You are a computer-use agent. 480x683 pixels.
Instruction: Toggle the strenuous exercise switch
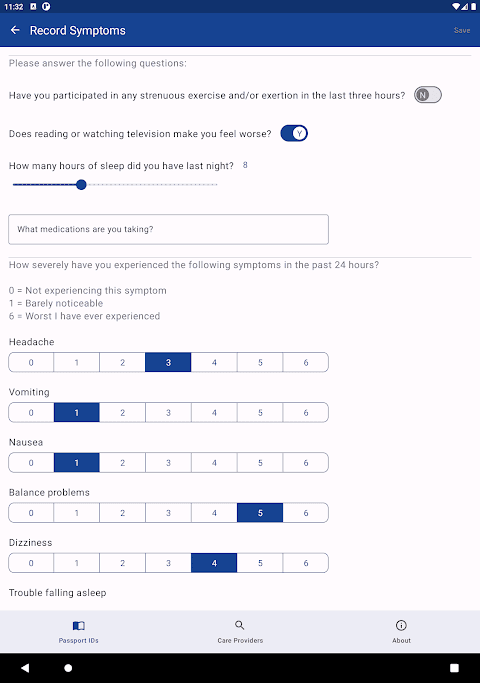pos(428,95)
